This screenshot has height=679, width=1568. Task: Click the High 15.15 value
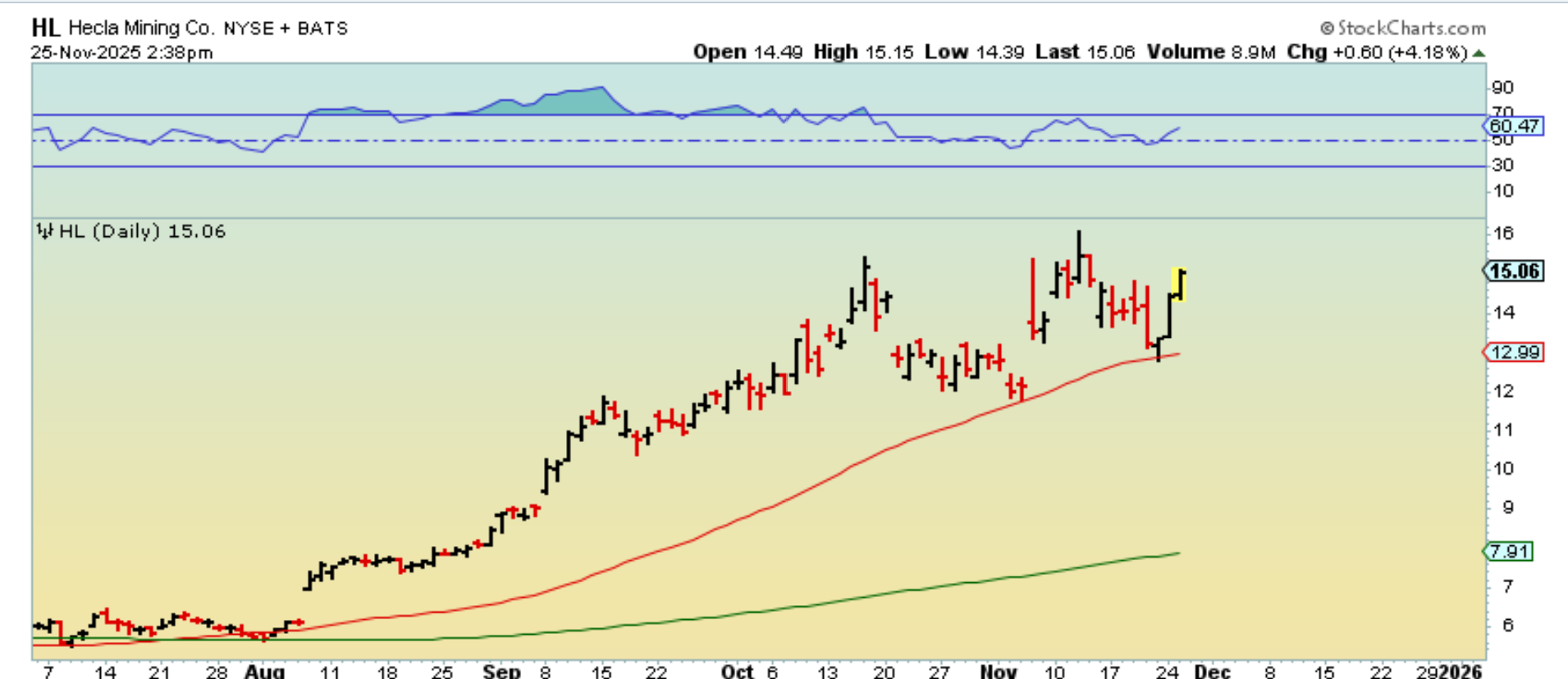click(x=863, y=52)
